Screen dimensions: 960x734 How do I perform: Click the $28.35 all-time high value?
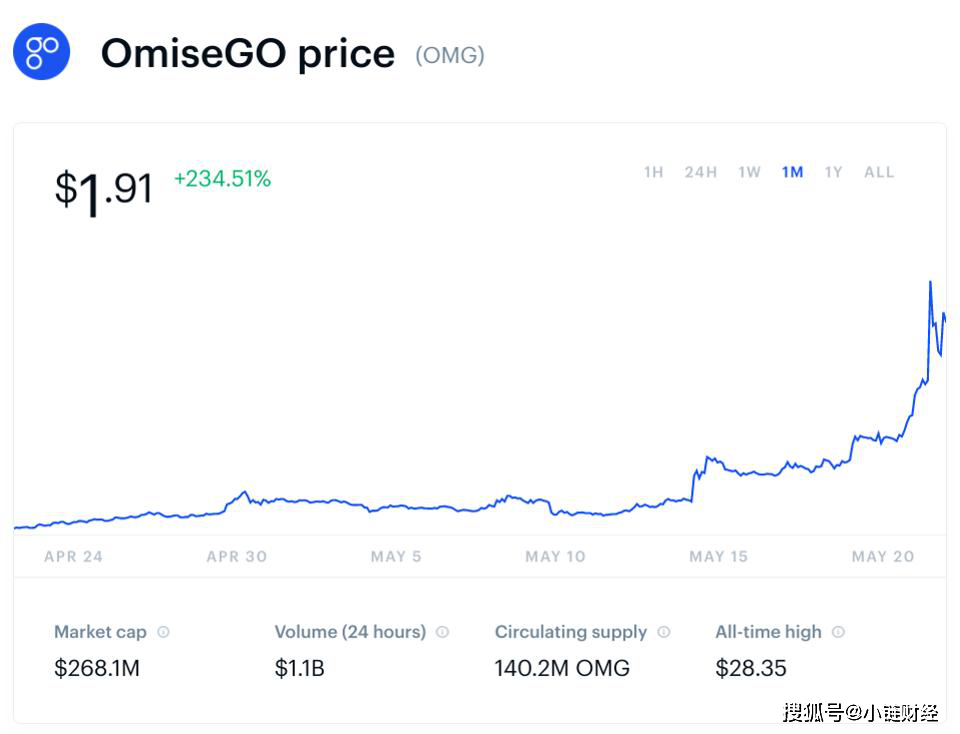pyautogui.click(x=751, y=668)
